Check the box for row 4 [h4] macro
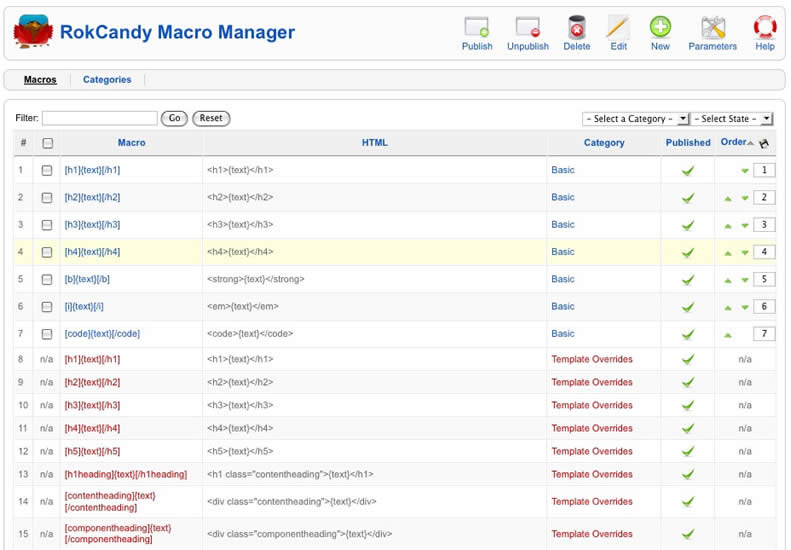Viewport: 791px width, 550px height. point(47,252)
